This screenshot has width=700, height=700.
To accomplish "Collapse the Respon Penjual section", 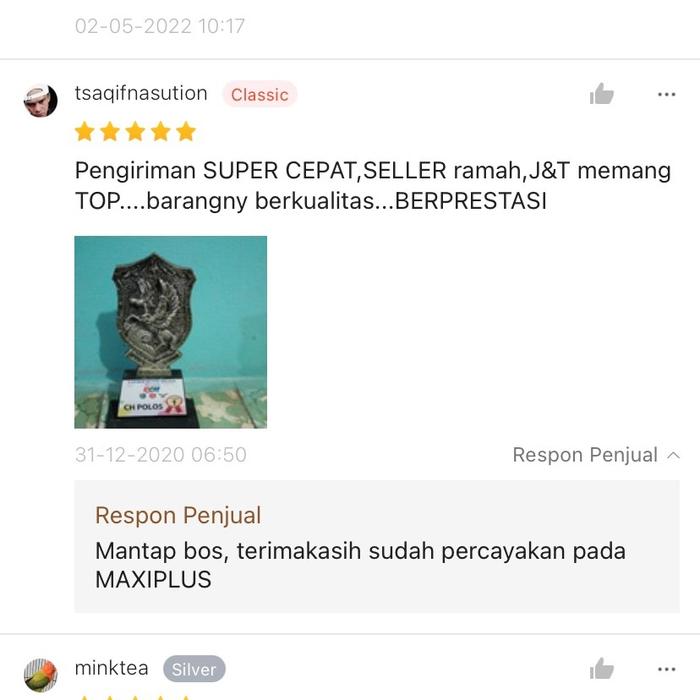I will tap(596, 455).
